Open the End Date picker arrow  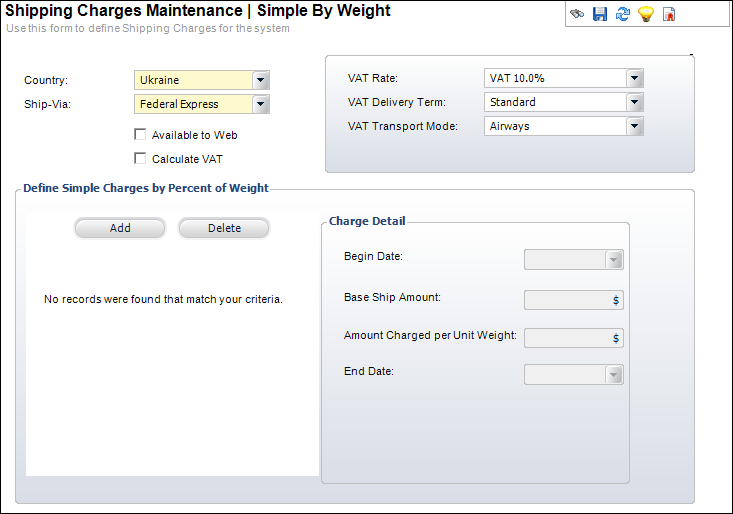tap(613, 375)
